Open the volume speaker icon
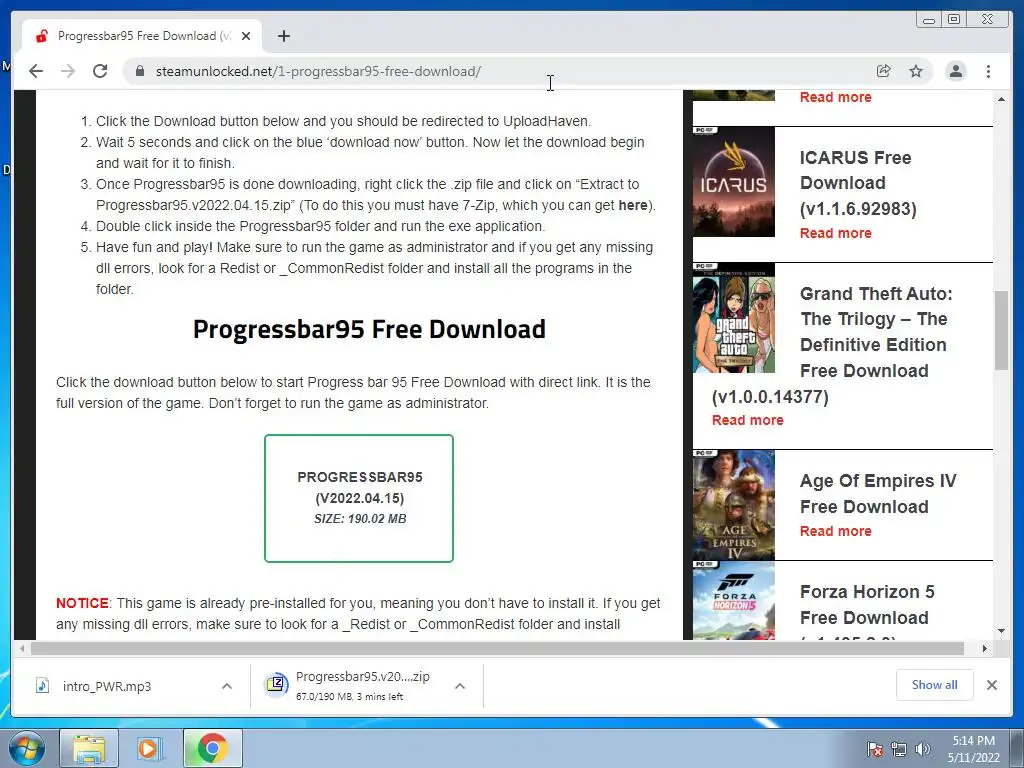The height and width of the screenshot is (768, 1024). pos(923,749)
